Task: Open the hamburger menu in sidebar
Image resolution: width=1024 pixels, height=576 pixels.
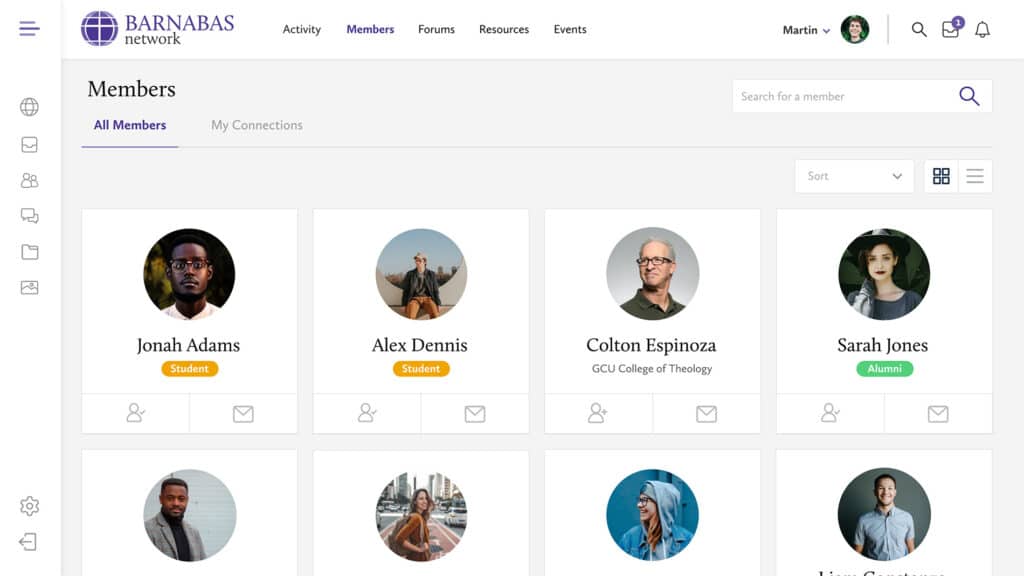Action: [29, 29]
